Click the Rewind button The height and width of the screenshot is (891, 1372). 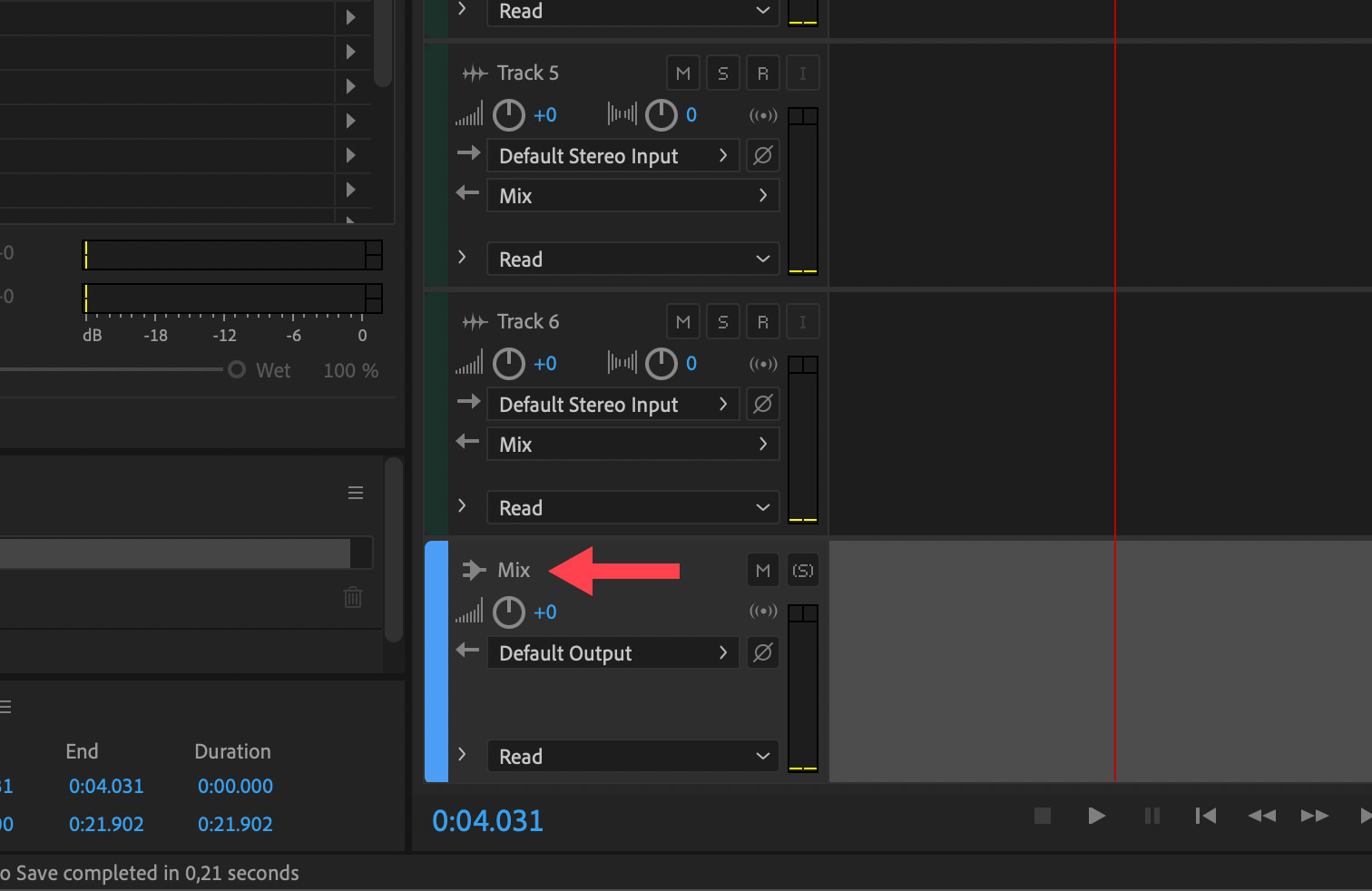tap(1261, 816)
